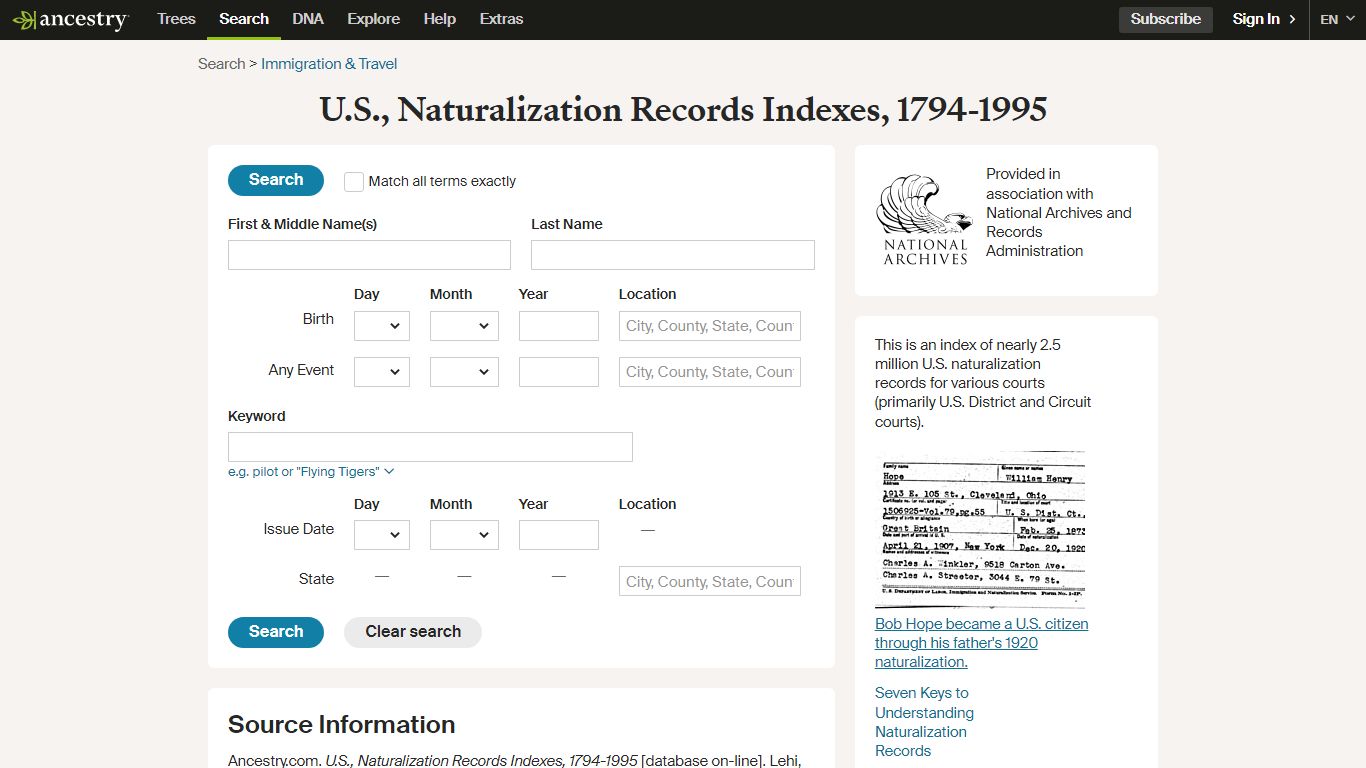This screenshot has width=1366, height=768.
Task: Go to Immigration & Travel breadcrumb
Action: point(329,64)
